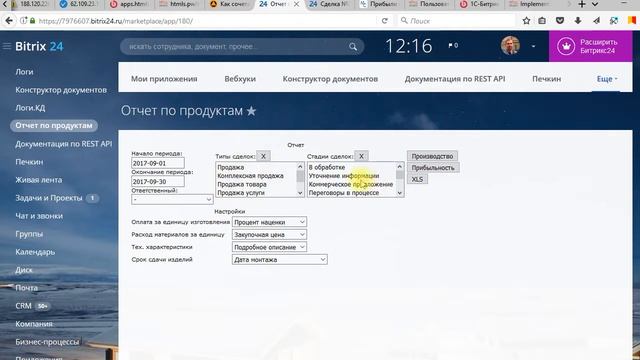Open the user avatar profile
Viewport: 640px width, 360px height.
[510, 45]
